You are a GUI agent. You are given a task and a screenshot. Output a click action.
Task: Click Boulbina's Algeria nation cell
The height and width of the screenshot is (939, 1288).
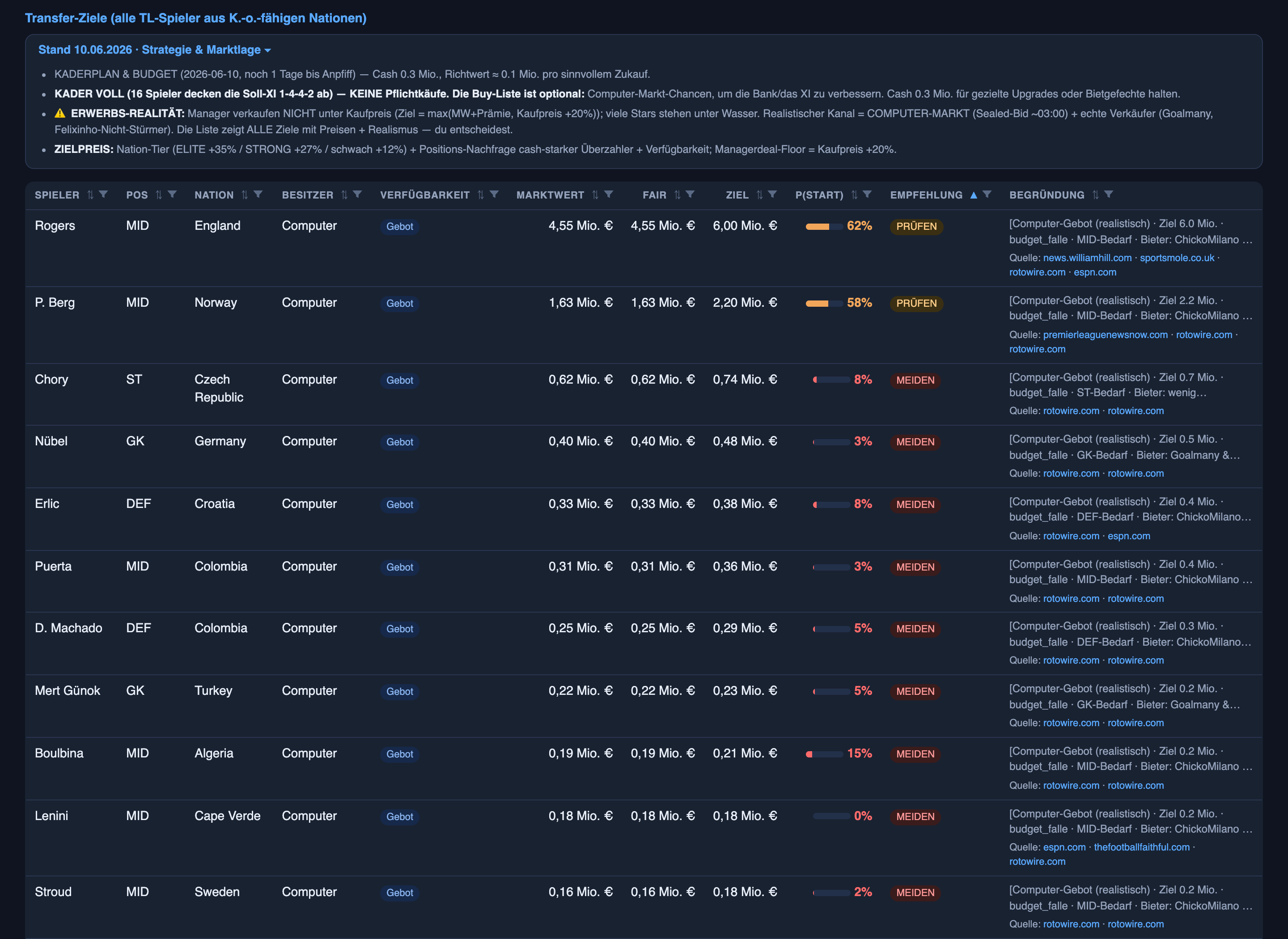pyautogui.click(x=214, y=753)
